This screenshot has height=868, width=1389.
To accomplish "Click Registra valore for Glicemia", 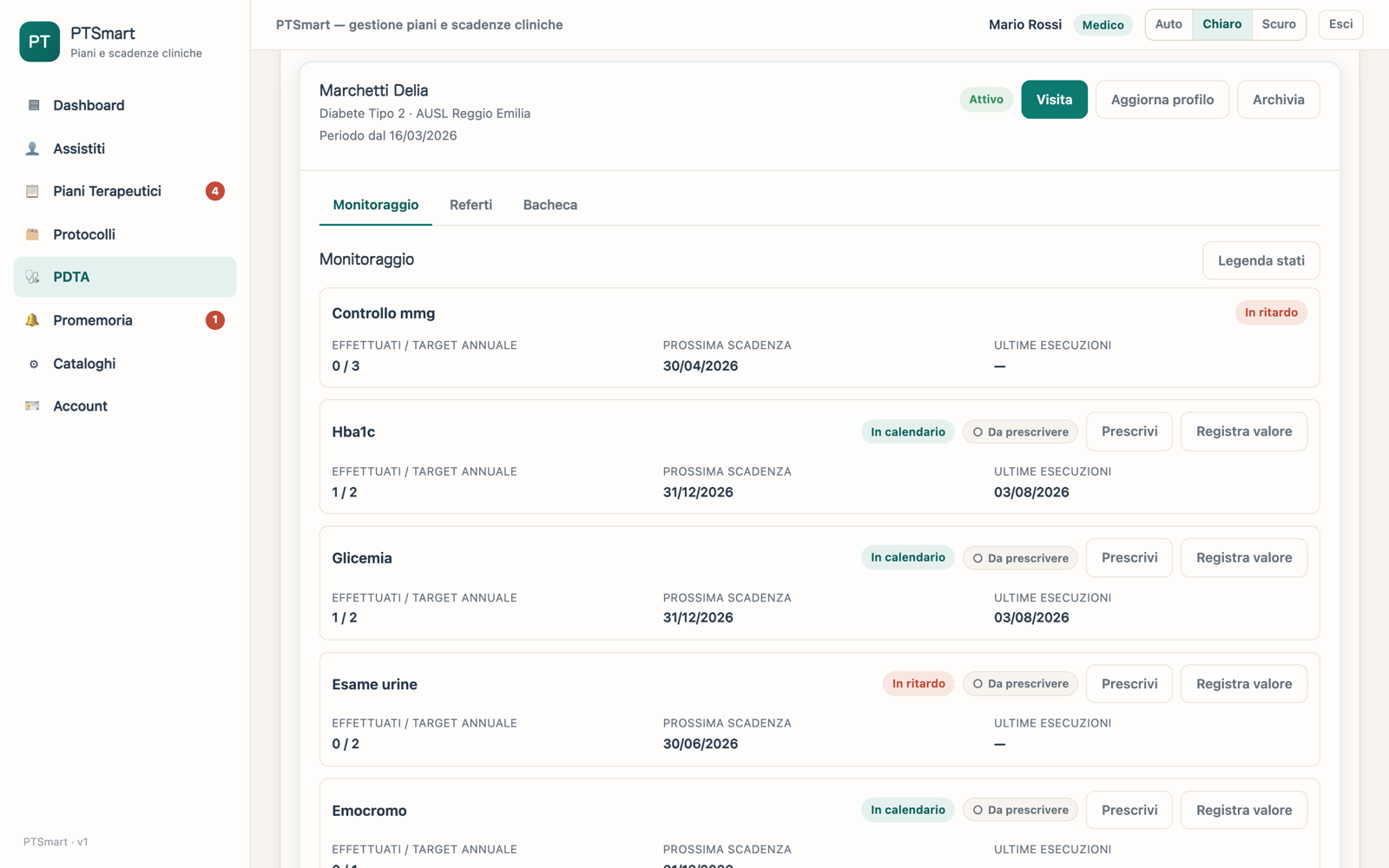I will [1244, 557].
